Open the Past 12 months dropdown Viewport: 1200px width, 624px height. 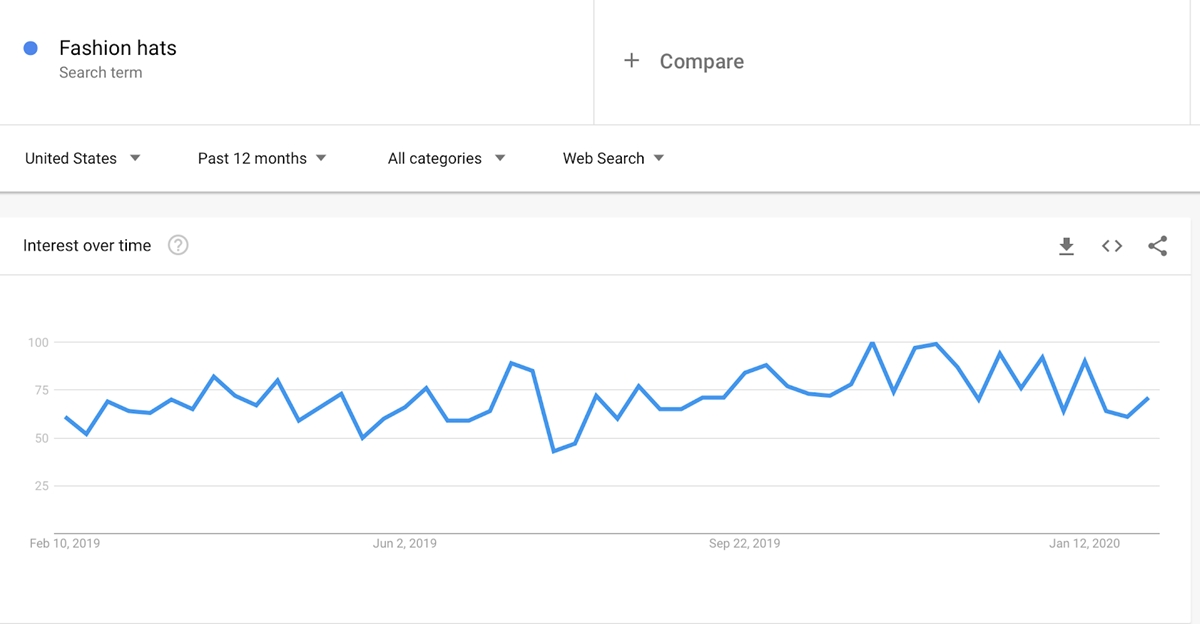(x=262, y=158)
